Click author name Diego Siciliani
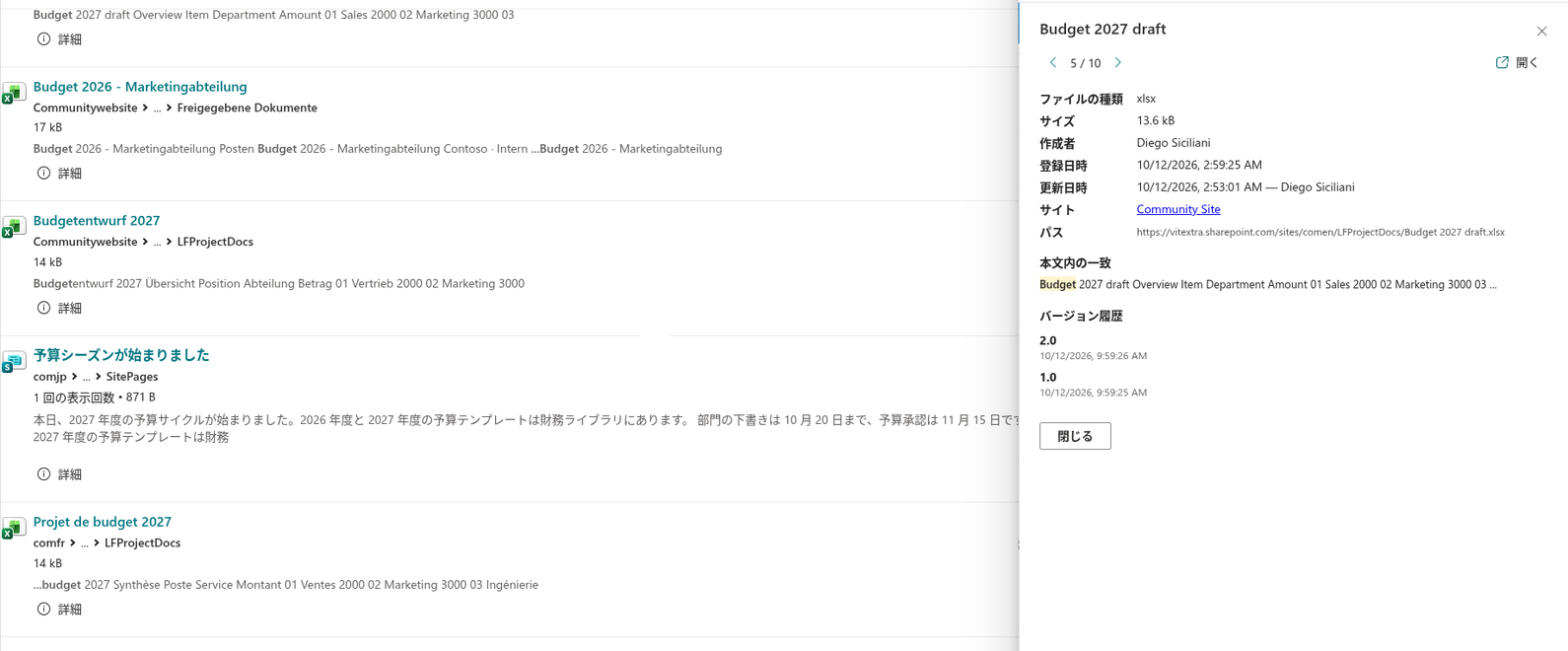1568x651 pixels. point(1174,143)
